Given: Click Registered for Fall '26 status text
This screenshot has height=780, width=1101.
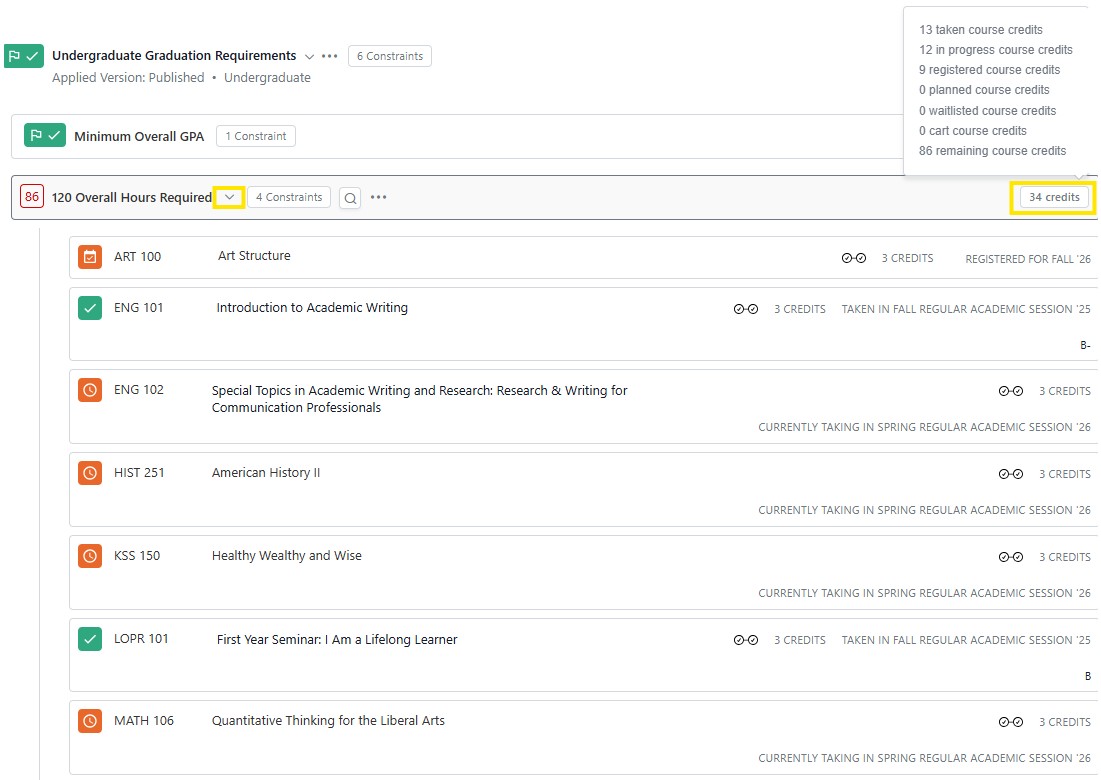Looking at the screenshot, I should tap(1028, 259).
